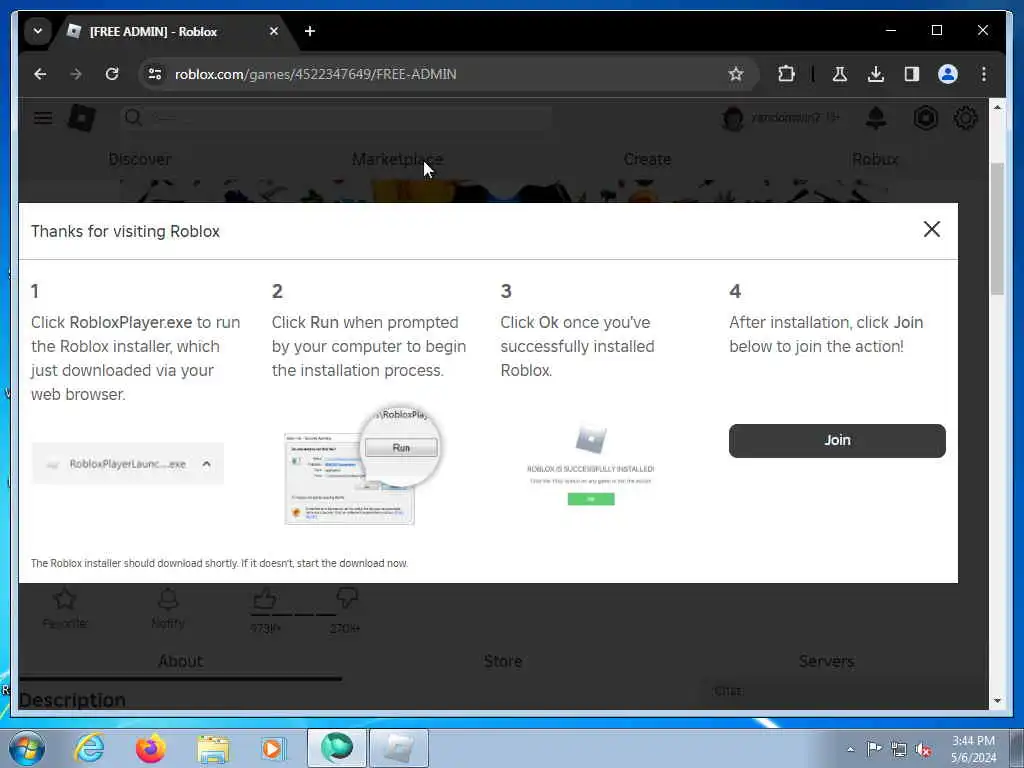Screen dimensions: 1024x768
Task: Click the Run button illustration thumbnail
Action: (x=362, y=466)
